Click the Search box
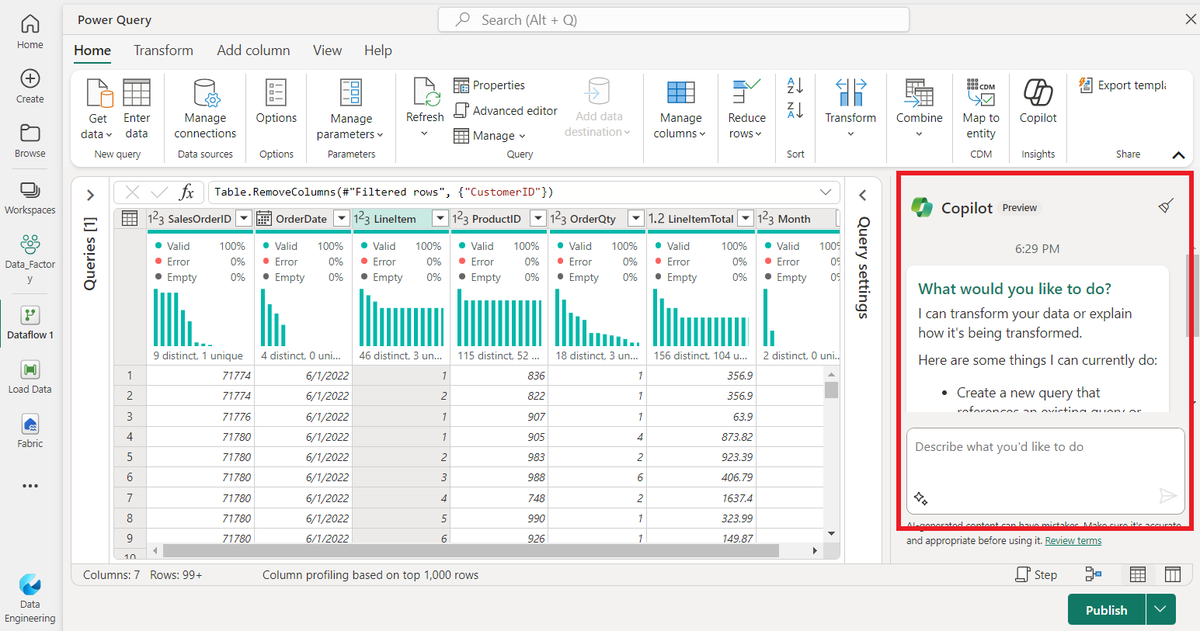The width and height of the screenshot is (1200, 631). [x=673, y=19]
